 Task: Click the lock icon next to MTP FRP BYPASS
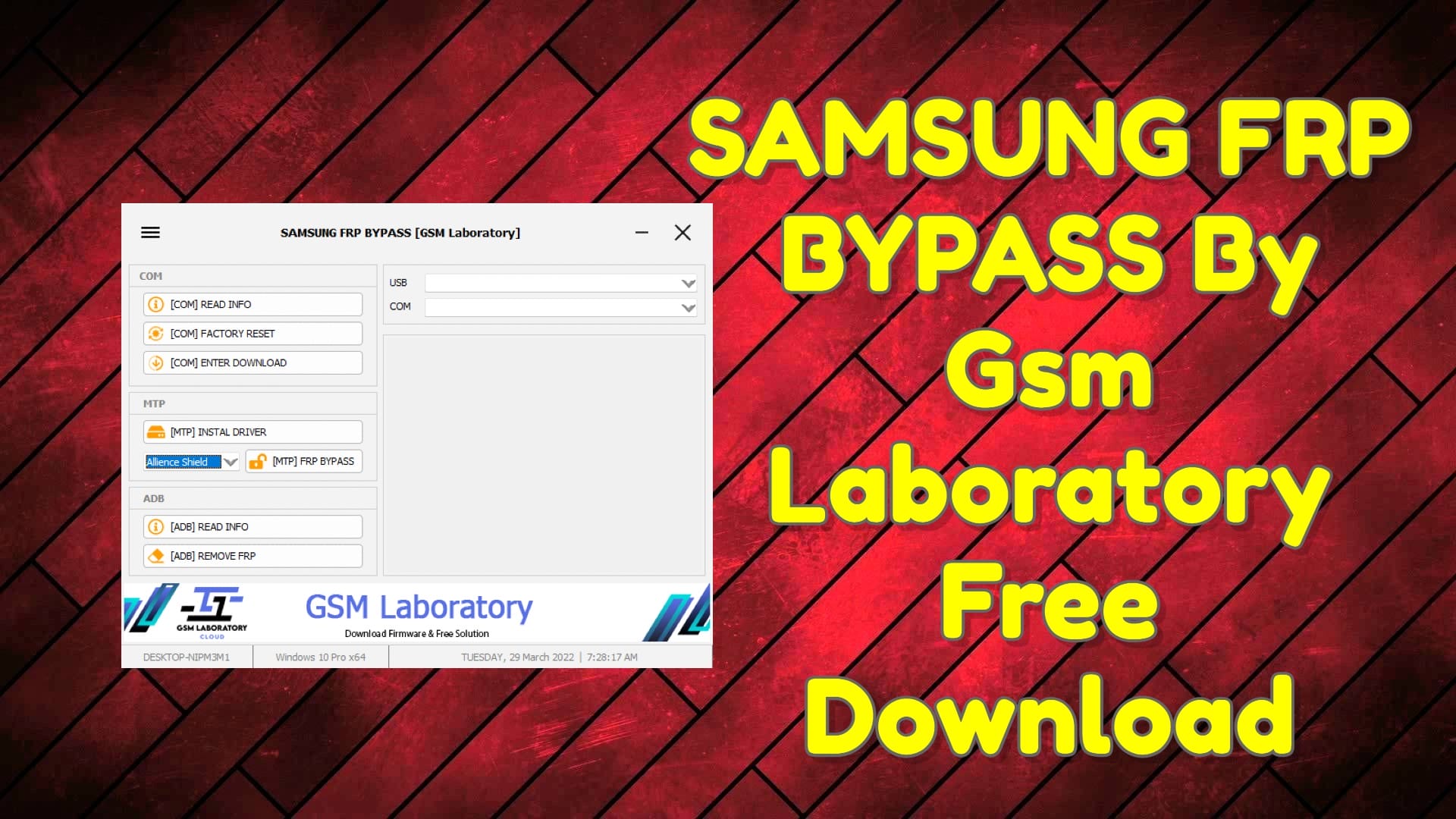coord(257,461)
